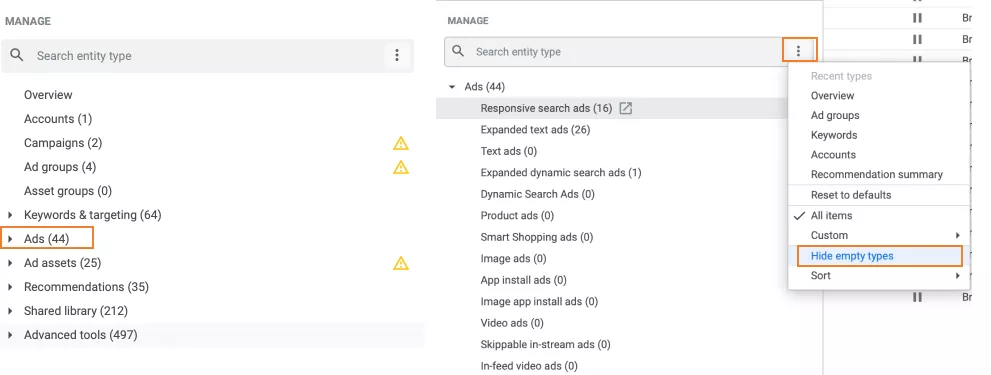Select Text ads (0)
Image resolution: width=991 pixels, height=375 pixels.
pos(509,151)
